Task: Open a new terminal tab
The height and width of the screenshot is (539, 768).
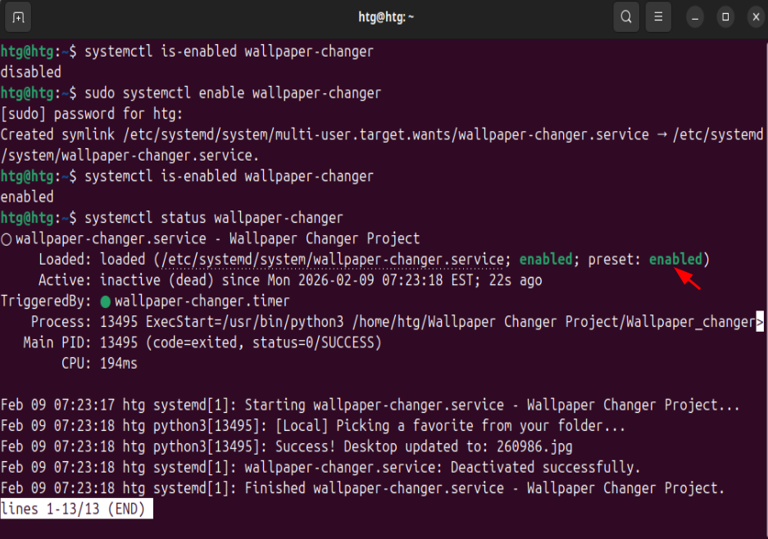Action: tap(19, 17)
